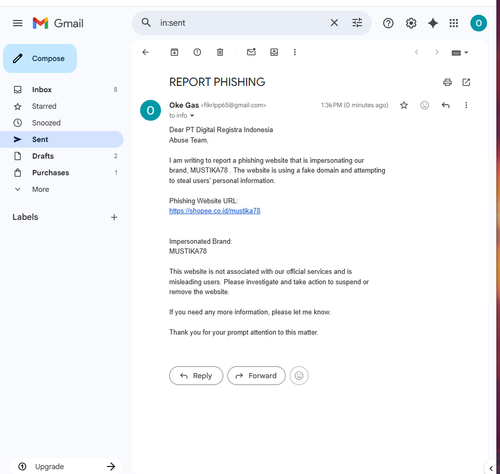Select the Sent folder

point(62,139)
